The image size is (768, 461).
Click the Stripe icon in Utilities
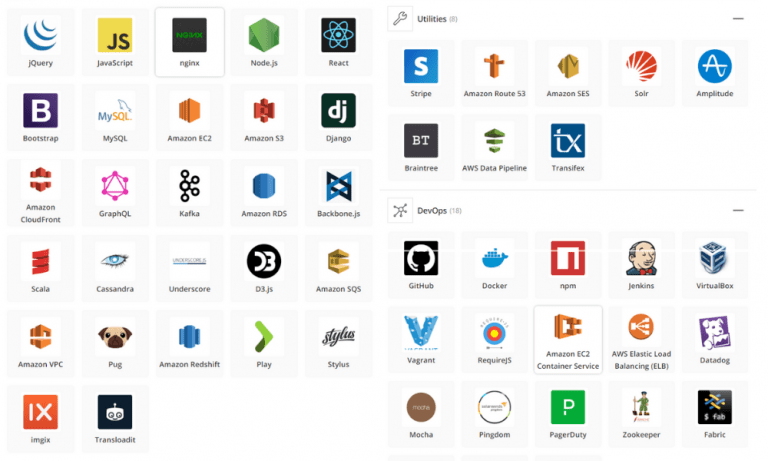[421, 66]
